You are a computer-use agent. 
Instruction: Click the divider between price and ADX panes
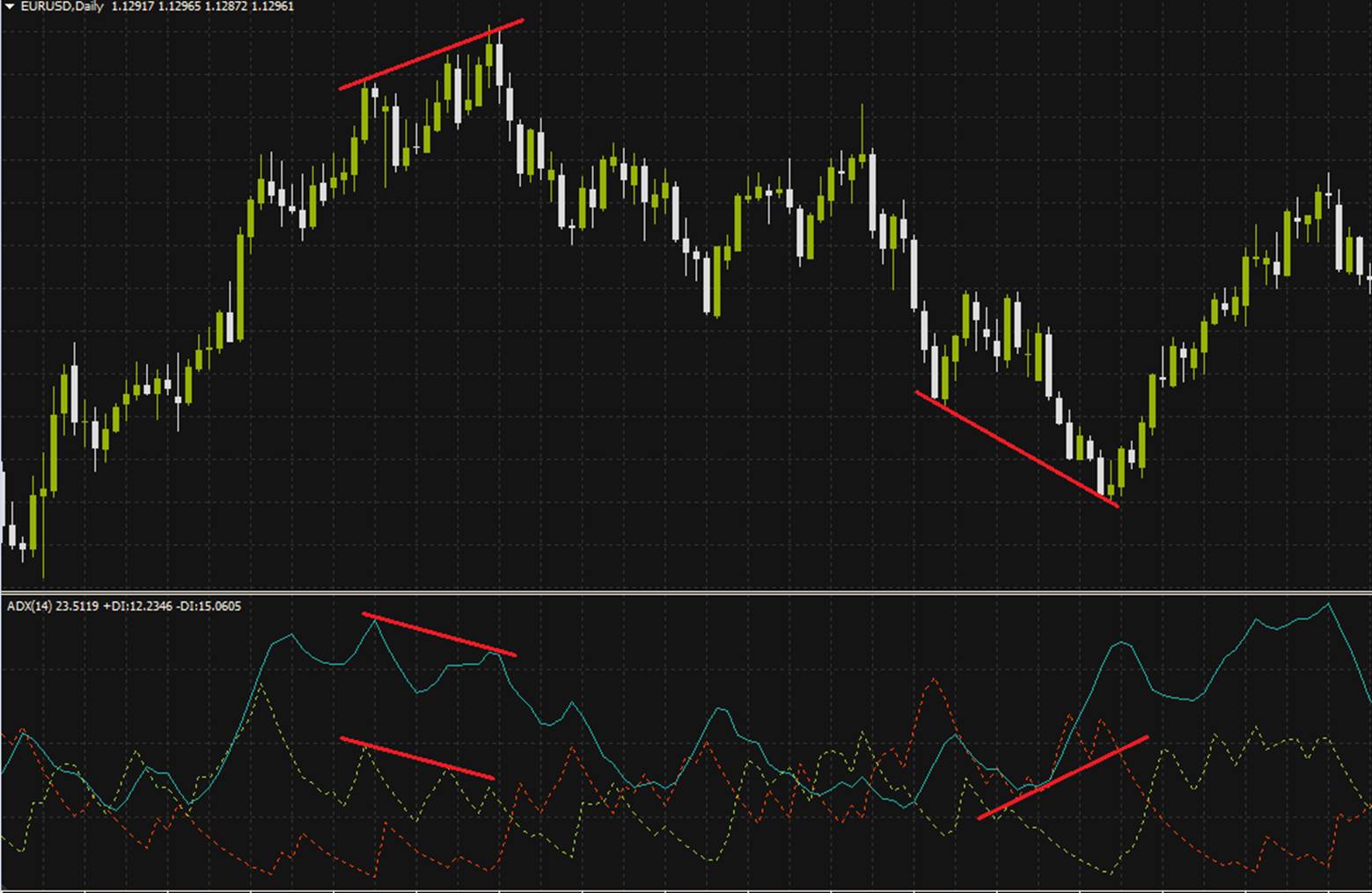(686, 592)
